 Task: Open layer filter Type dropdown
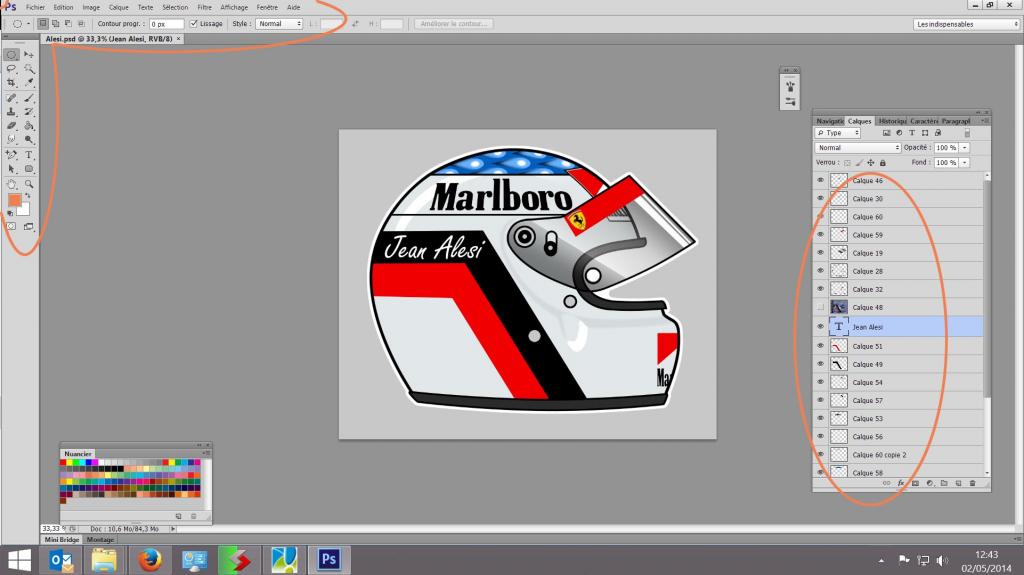838,133
